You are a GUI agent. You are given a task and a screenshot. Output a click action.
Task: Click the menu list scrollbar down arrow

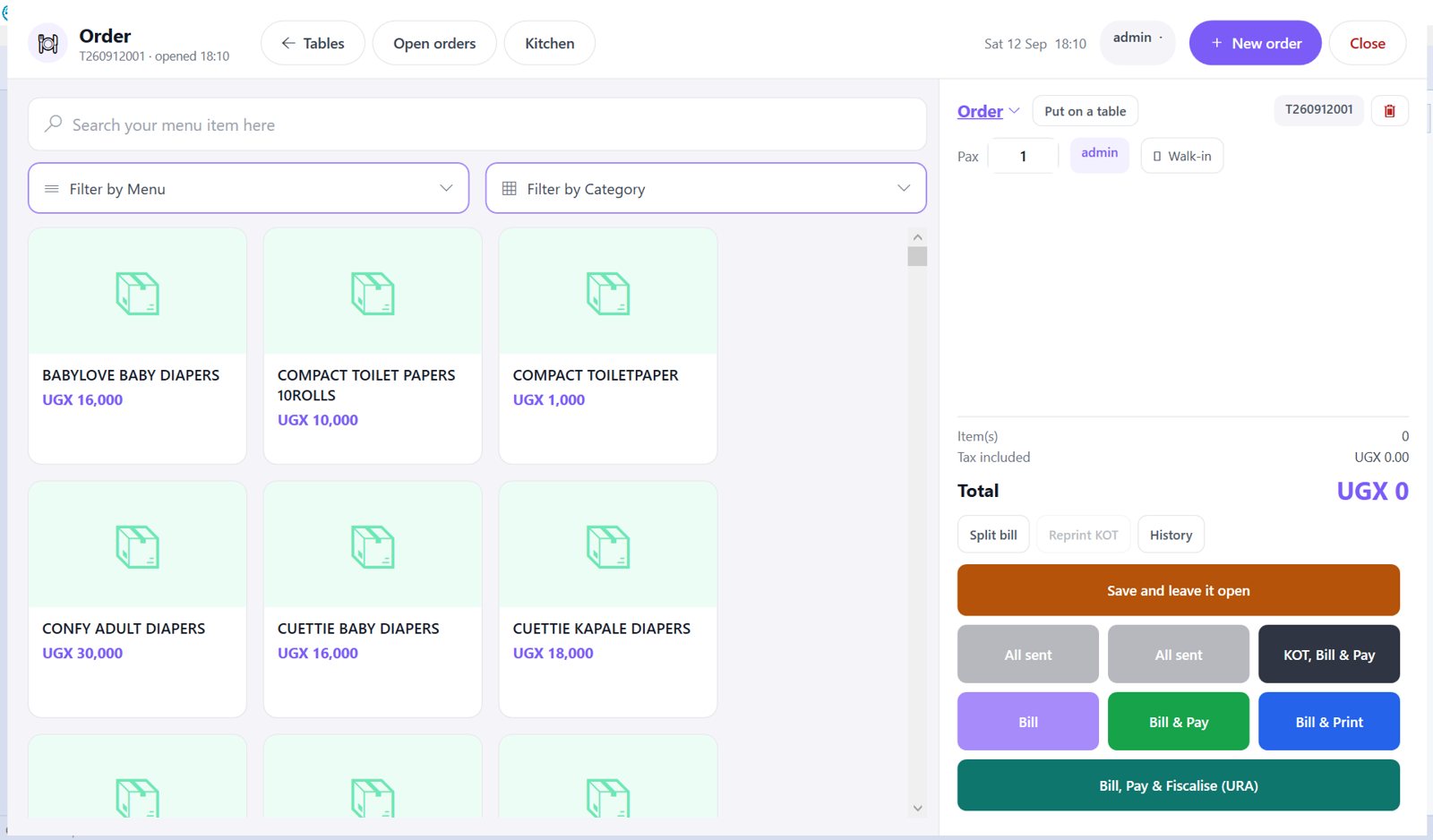point(917,808)
